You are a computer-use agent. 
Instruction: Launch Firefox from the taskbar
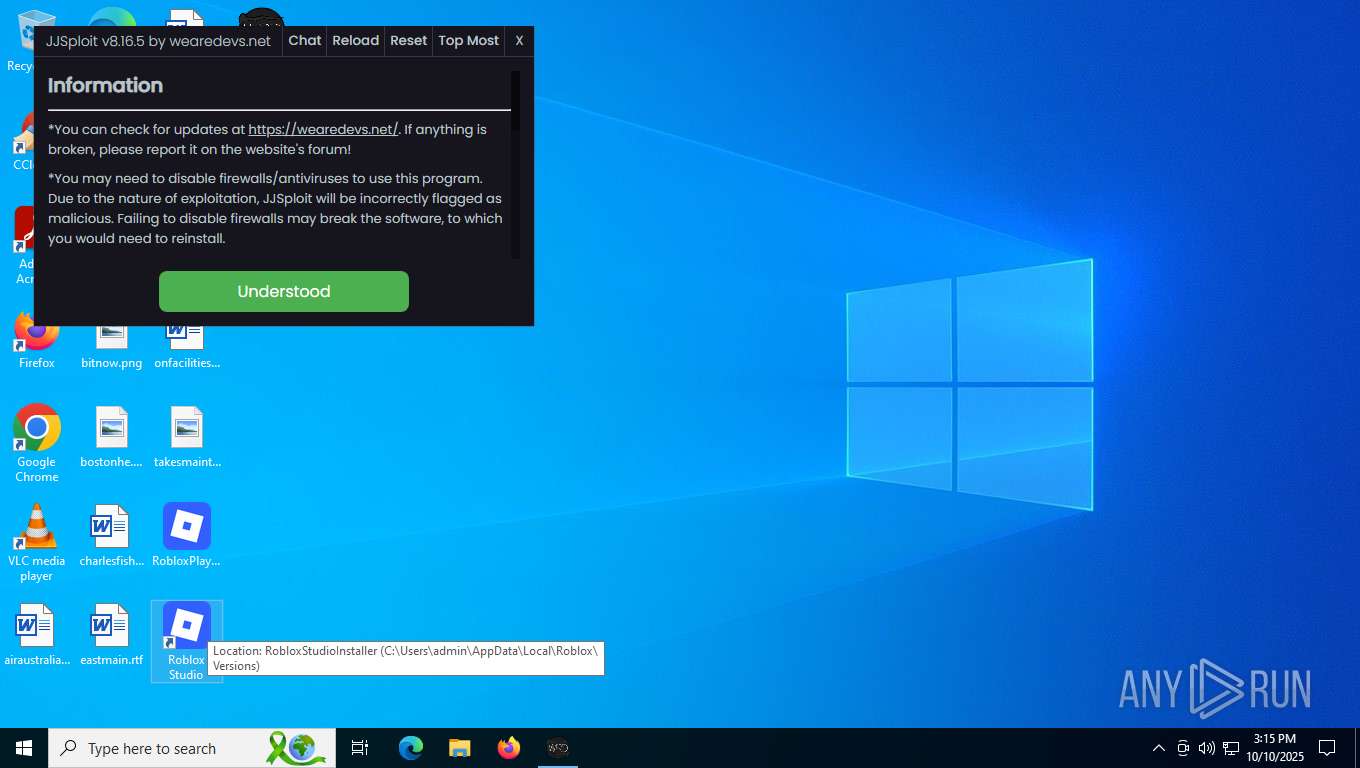tap(509, 748)
